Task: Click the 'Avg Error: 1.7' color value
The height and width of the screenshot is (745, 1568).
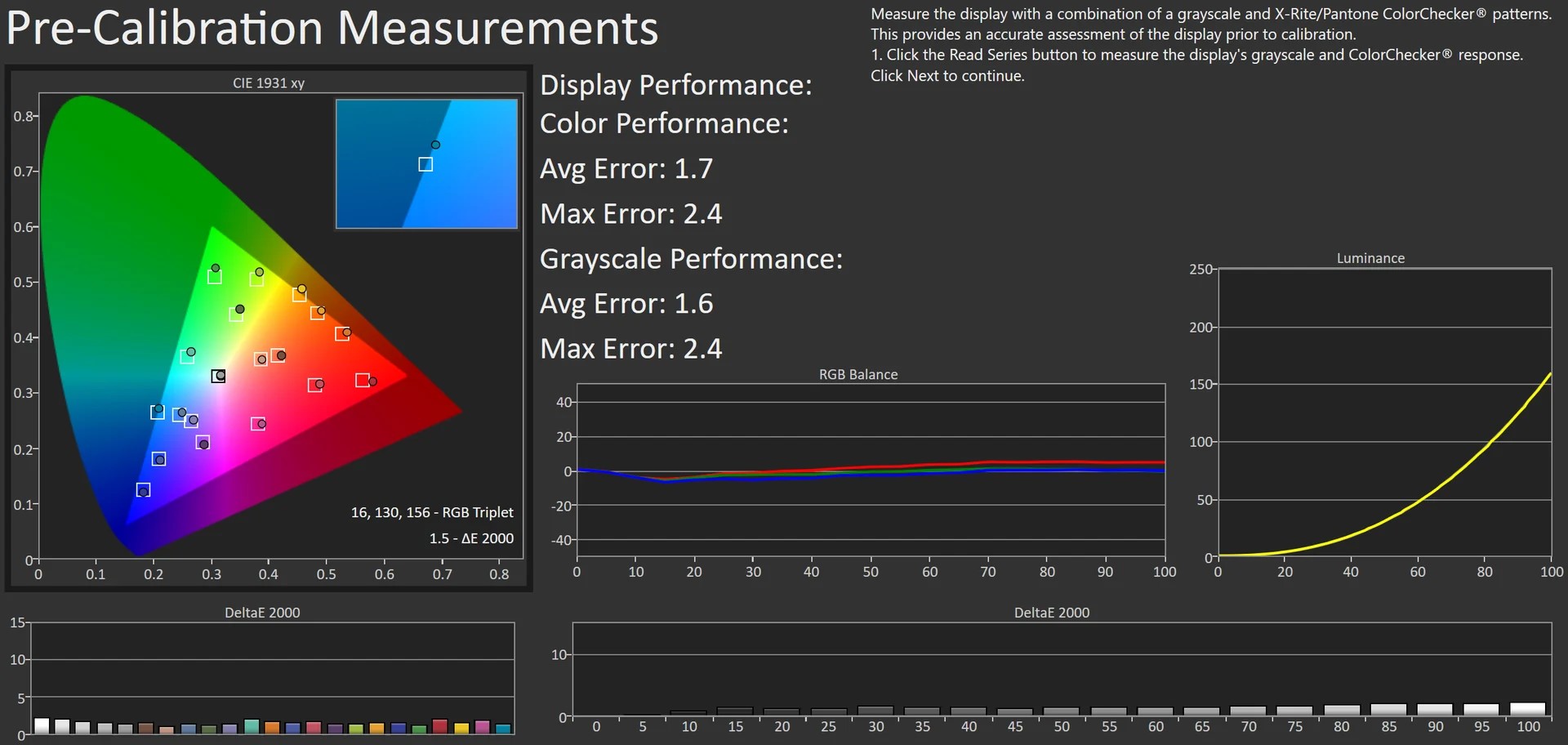Action: click(626, 168)
